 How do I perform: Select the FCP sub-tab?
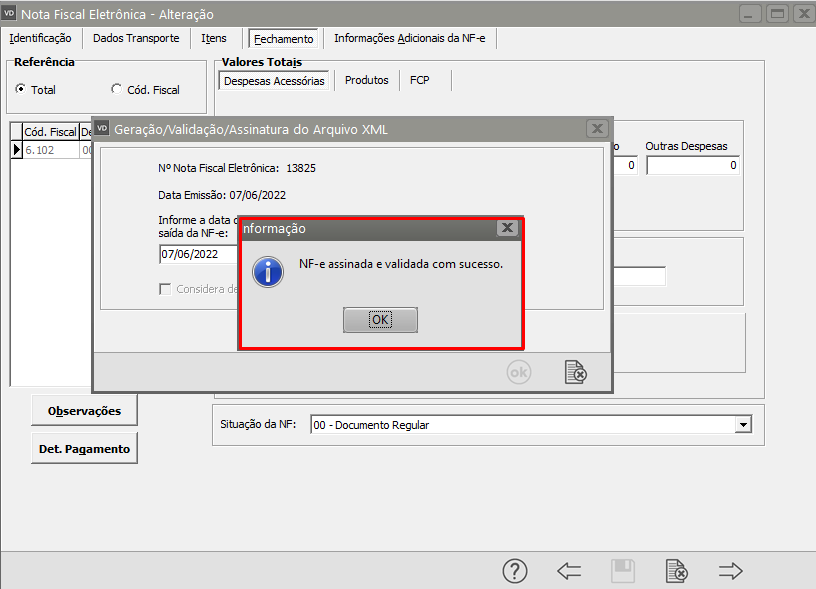[x=419, y=80]
